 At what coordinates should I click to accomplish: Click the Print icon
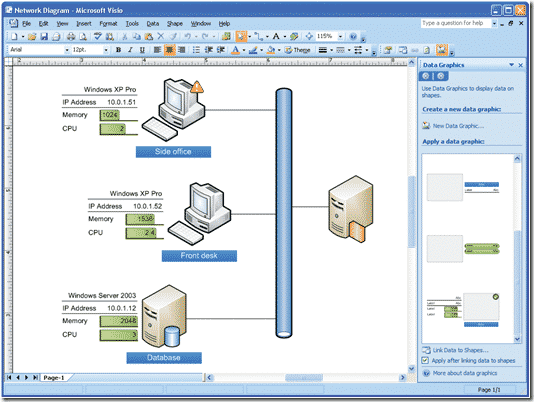pyautogui.click(x=71, y=36)
